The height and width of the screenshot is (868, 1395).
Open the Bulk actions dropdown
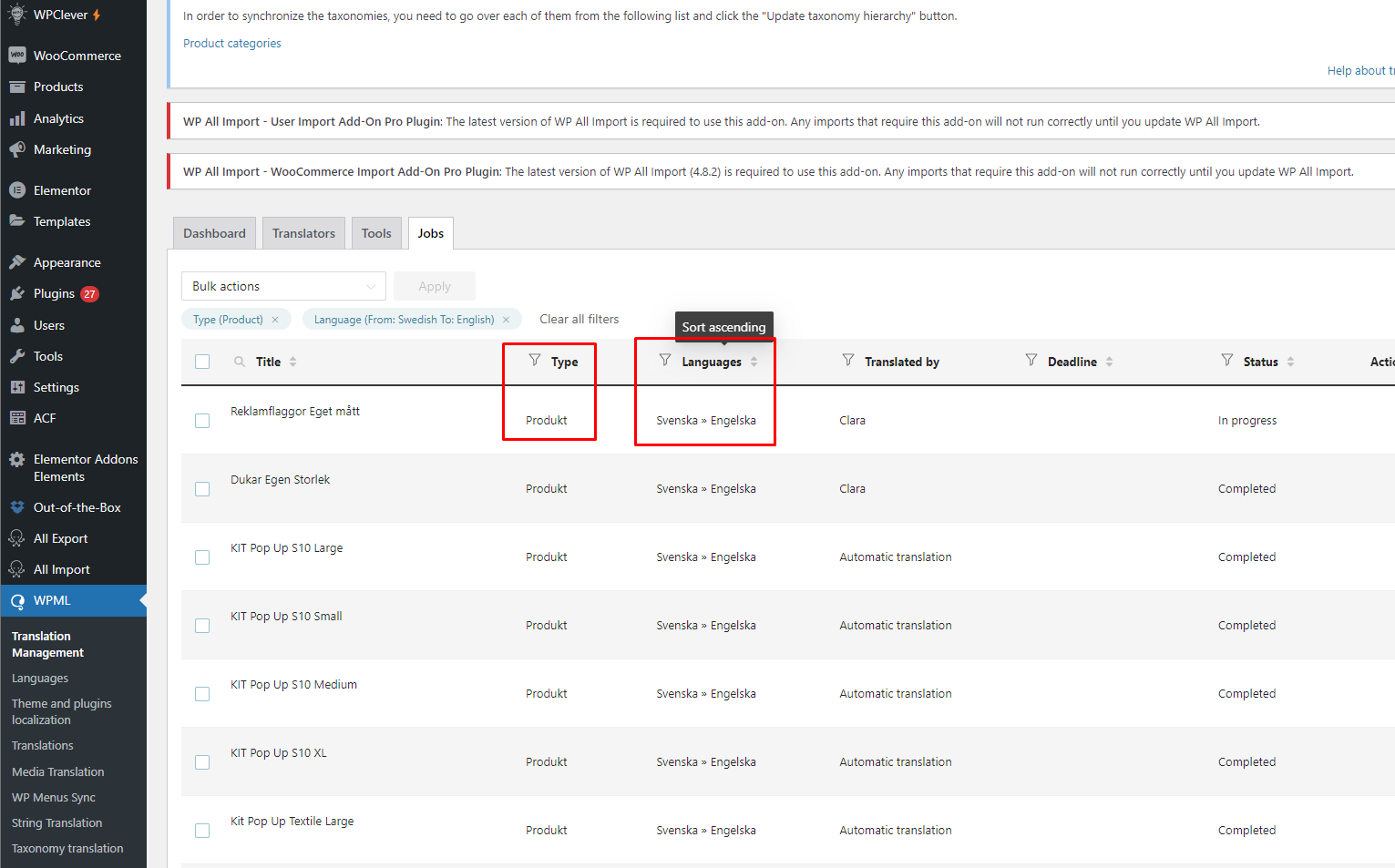pyautogui.click(x=283, y=286)
